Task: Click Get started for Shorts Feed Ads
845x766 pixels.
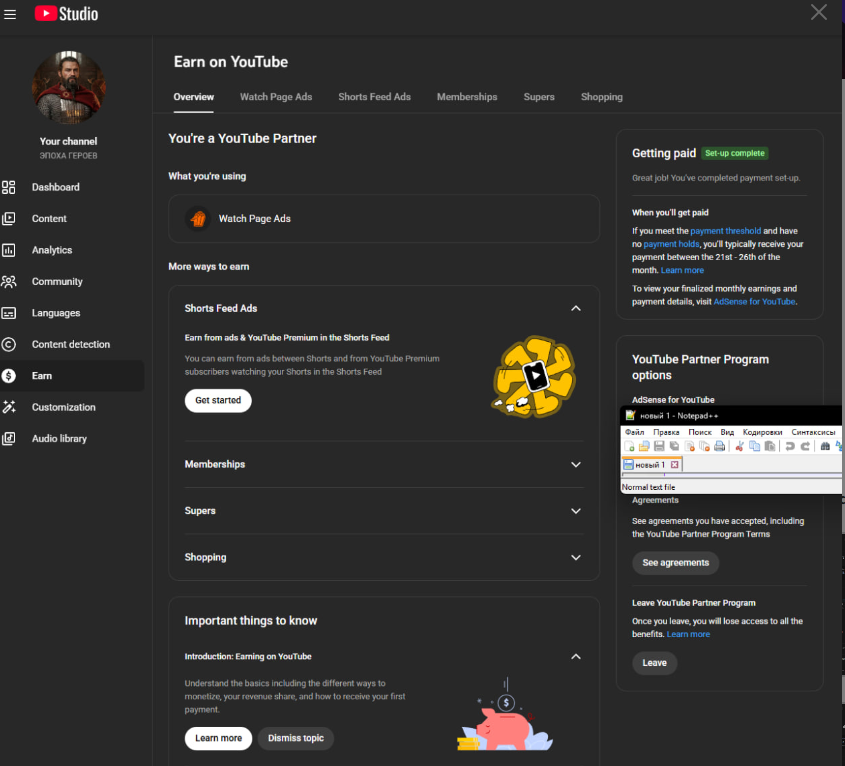Action: click(218, 401)
